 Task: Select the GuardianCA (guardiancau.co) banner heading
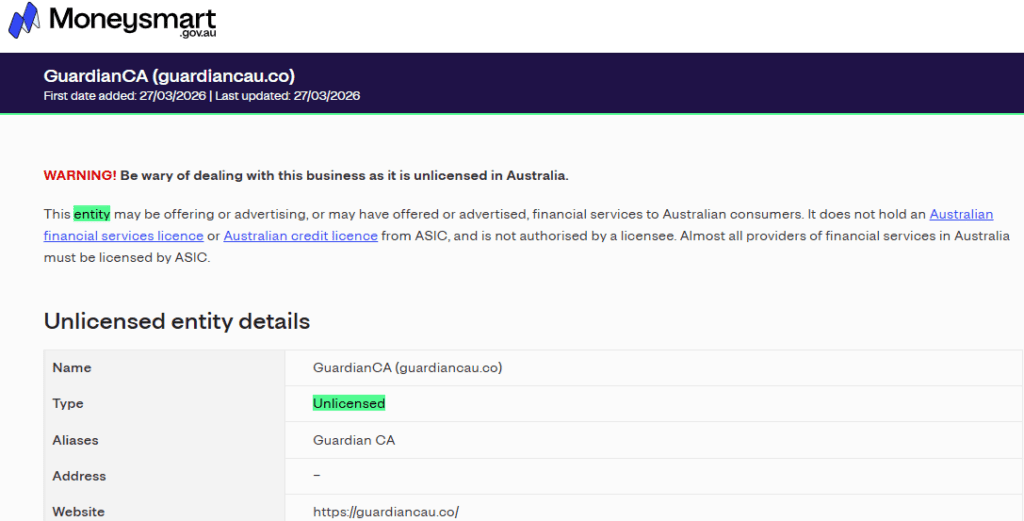coord(169,76)
